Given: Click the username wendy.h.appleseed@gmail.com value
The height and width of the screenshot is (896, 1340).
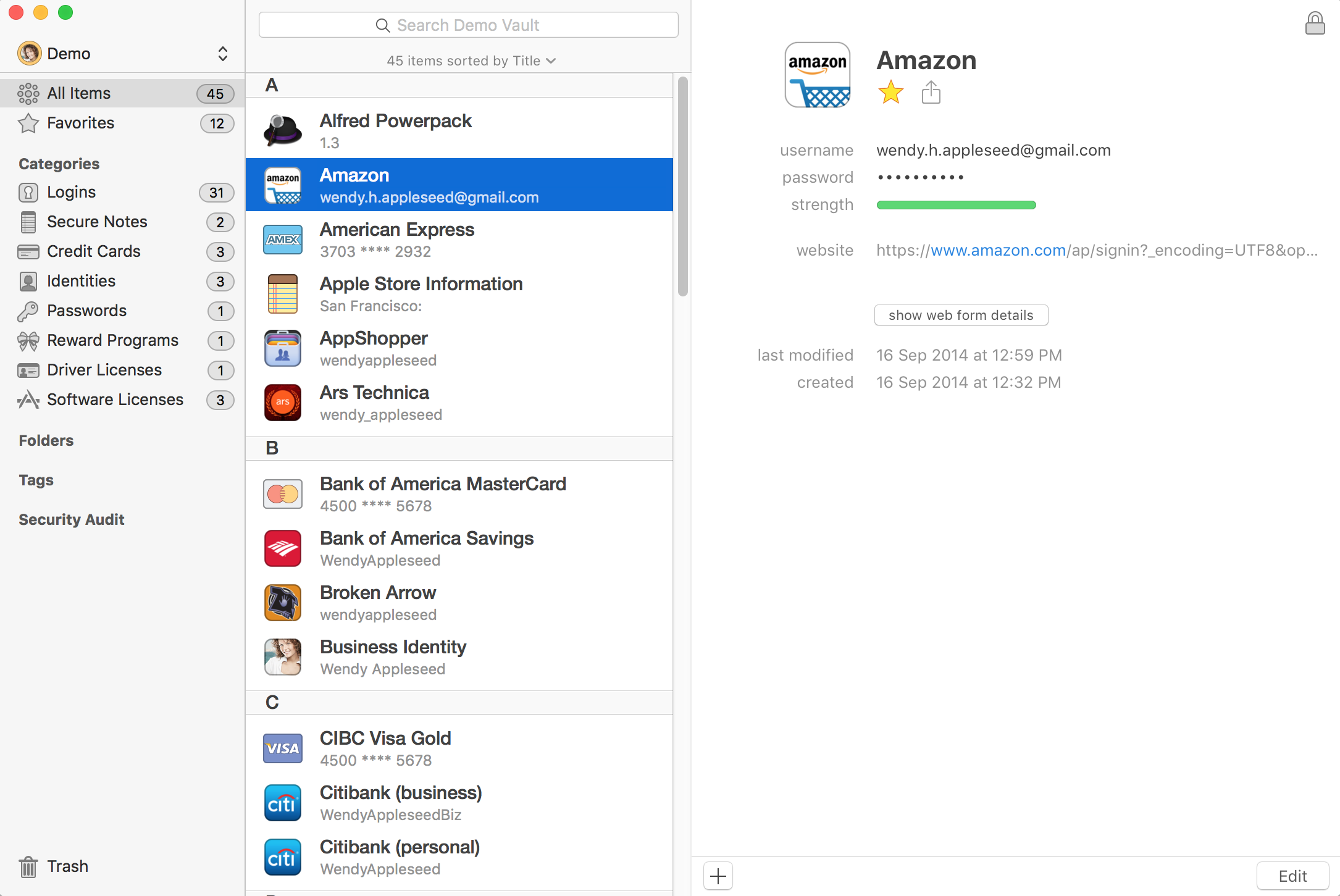Looking at the screenshot, I should click(x=994, y=150).
